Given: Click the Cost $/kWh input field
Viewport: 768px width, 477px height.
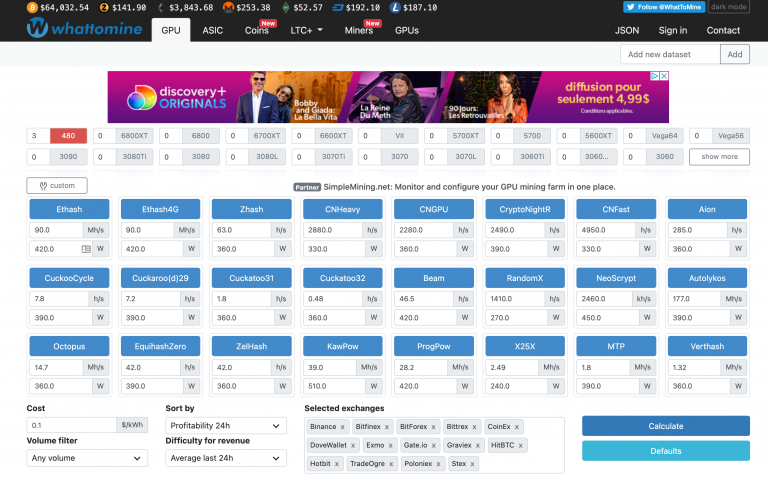Looking at the screenshot, I should [72, 425].
